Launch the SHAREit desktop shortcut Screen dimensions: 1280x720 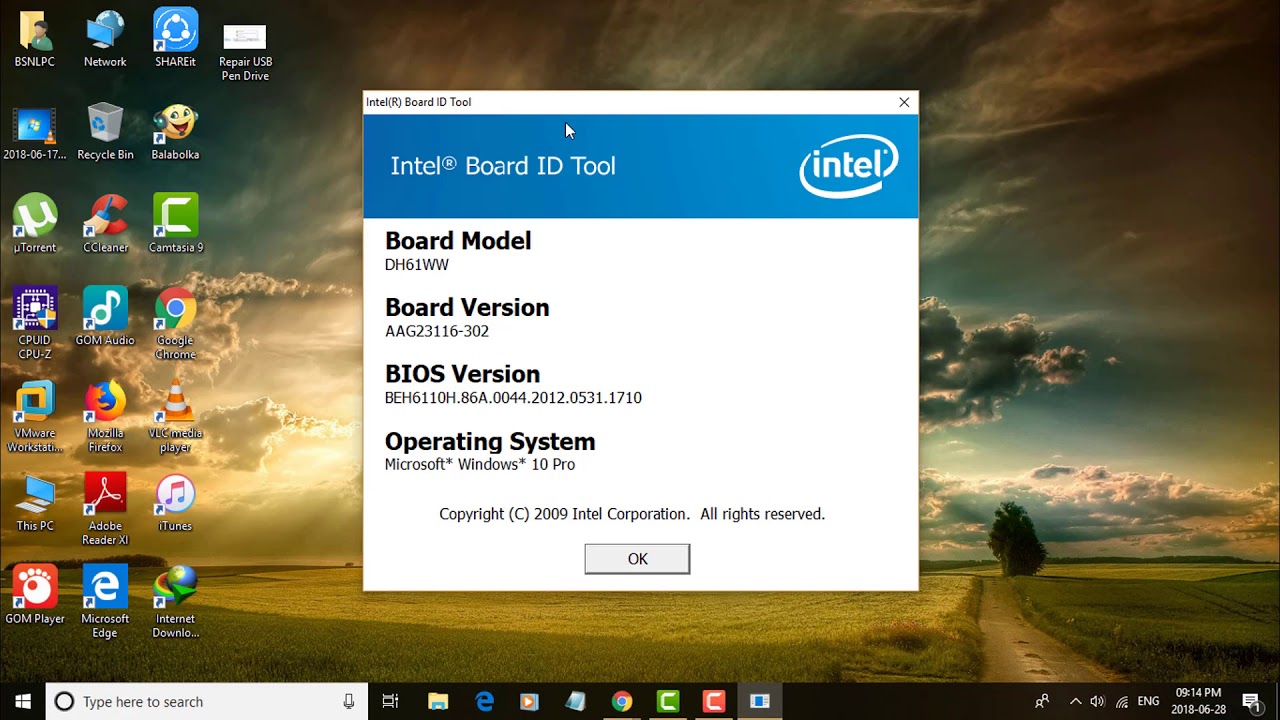coord(175,40)
